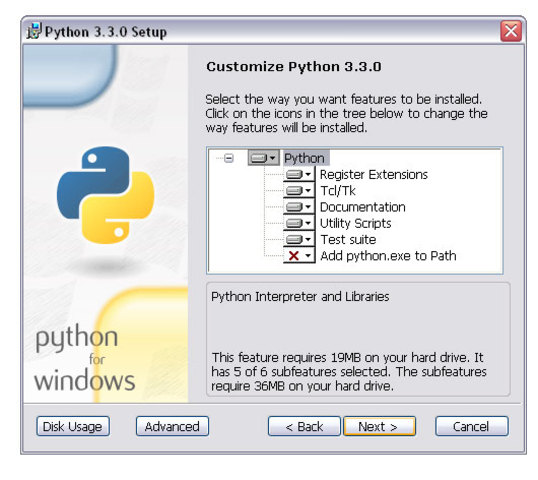Viewport: 538px width, 480px height.
Task: Open Register Extensions install option dropdown
Action: (299, 174)
